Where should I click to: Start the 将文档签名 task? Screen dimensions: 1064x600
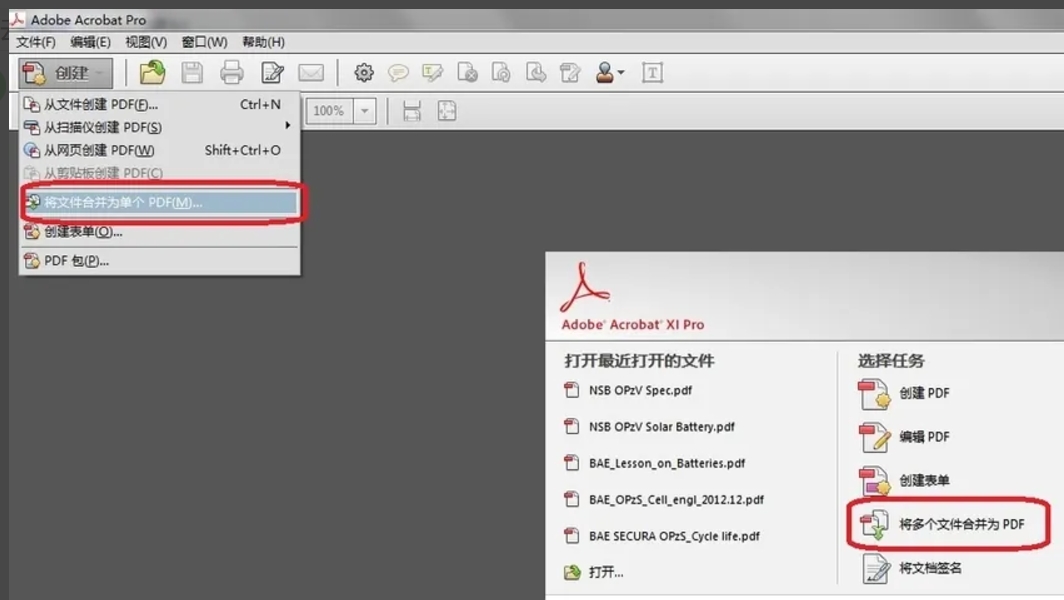click(x=911, y=568)
